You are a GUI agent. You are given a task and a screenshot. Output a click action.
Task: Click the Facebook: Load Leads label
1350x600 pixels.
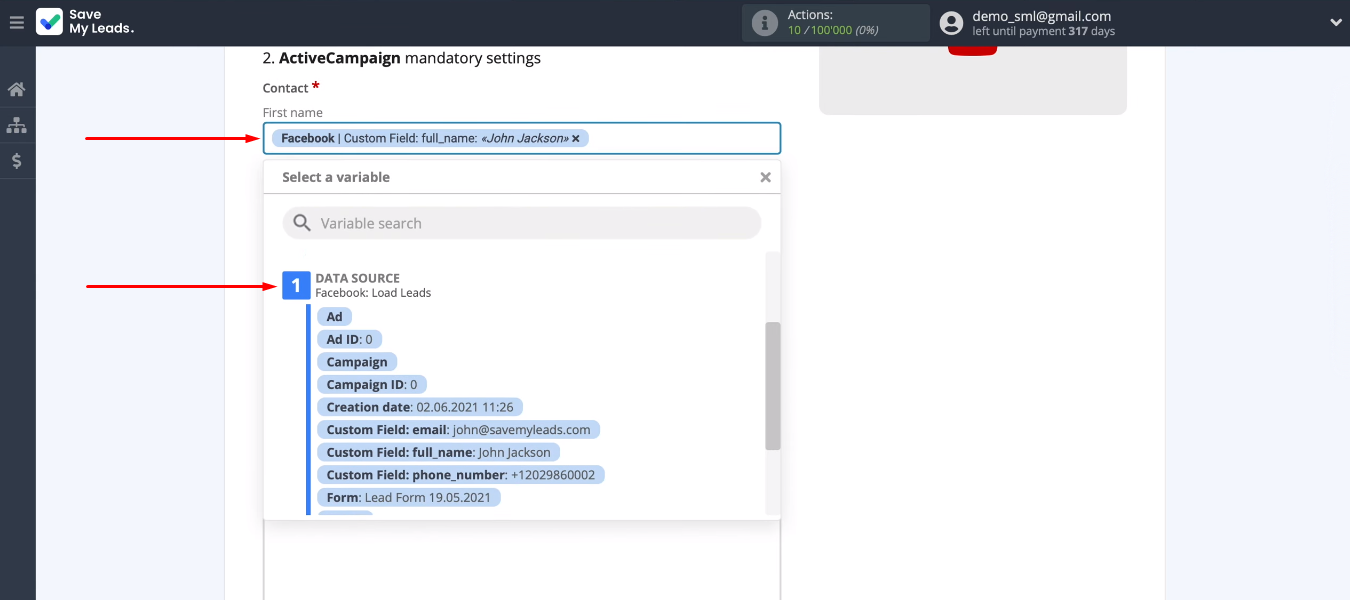click(373, 293)
